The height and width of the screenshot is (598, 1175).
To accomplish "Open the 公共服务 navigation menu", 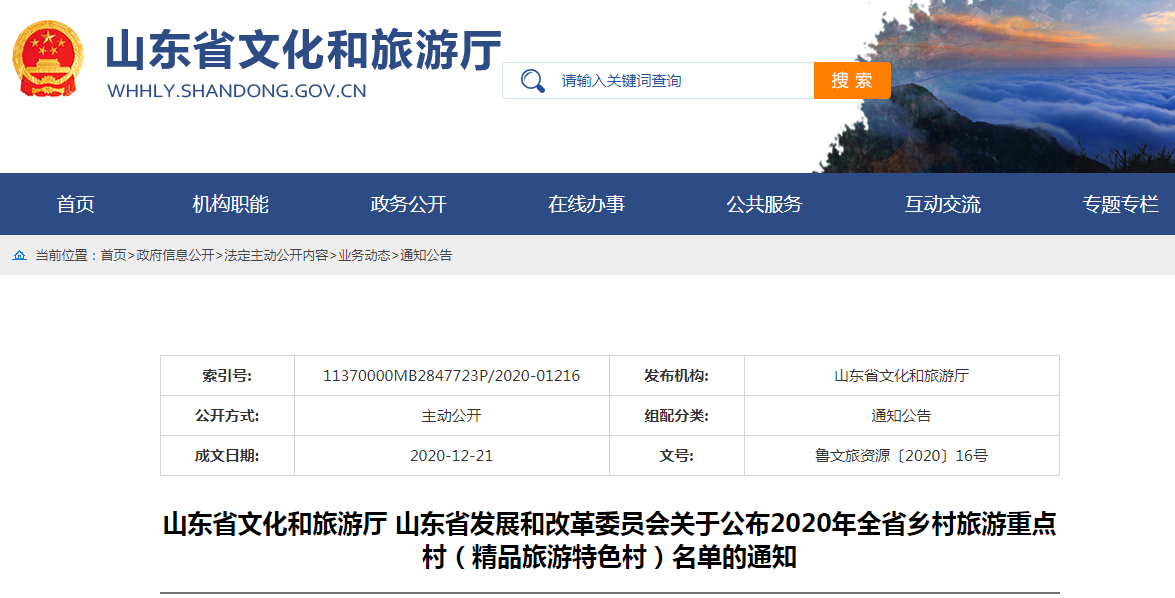I will pyautogui.click(x=764, y=204).
